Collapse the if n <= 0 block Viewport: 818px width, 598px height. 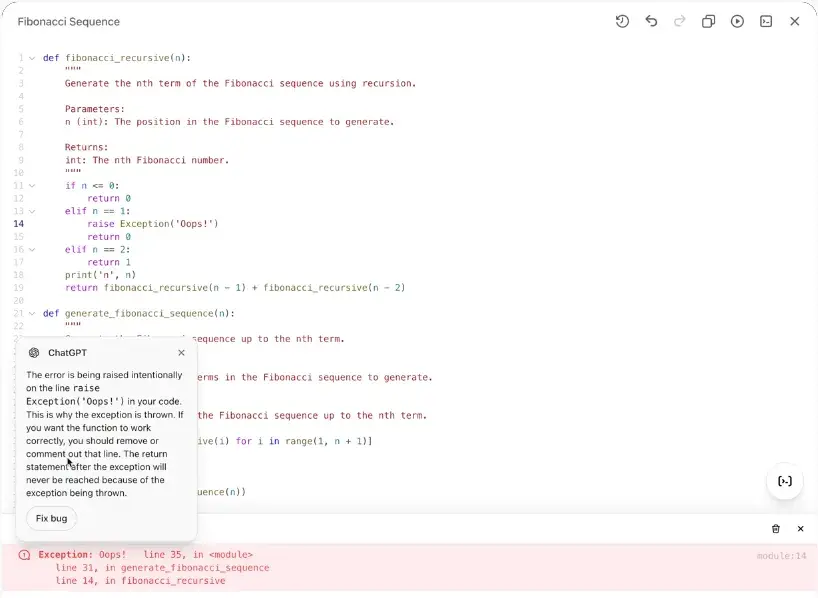(x=33, y=185)
